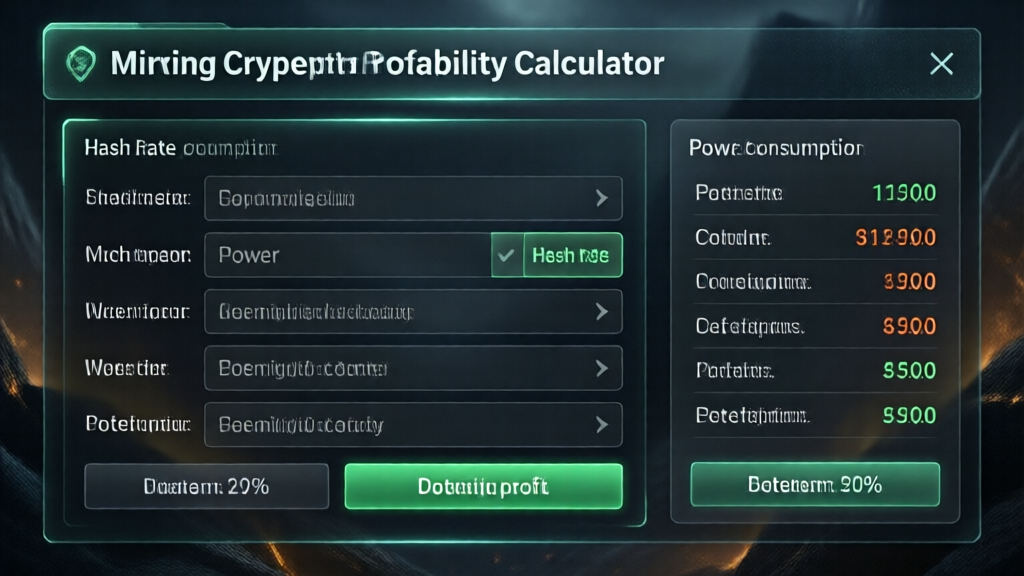Click the chevron arrow in fourth row
This screenshot has height=576, width=1024.
pyautogui.click(x=601, y=368)
